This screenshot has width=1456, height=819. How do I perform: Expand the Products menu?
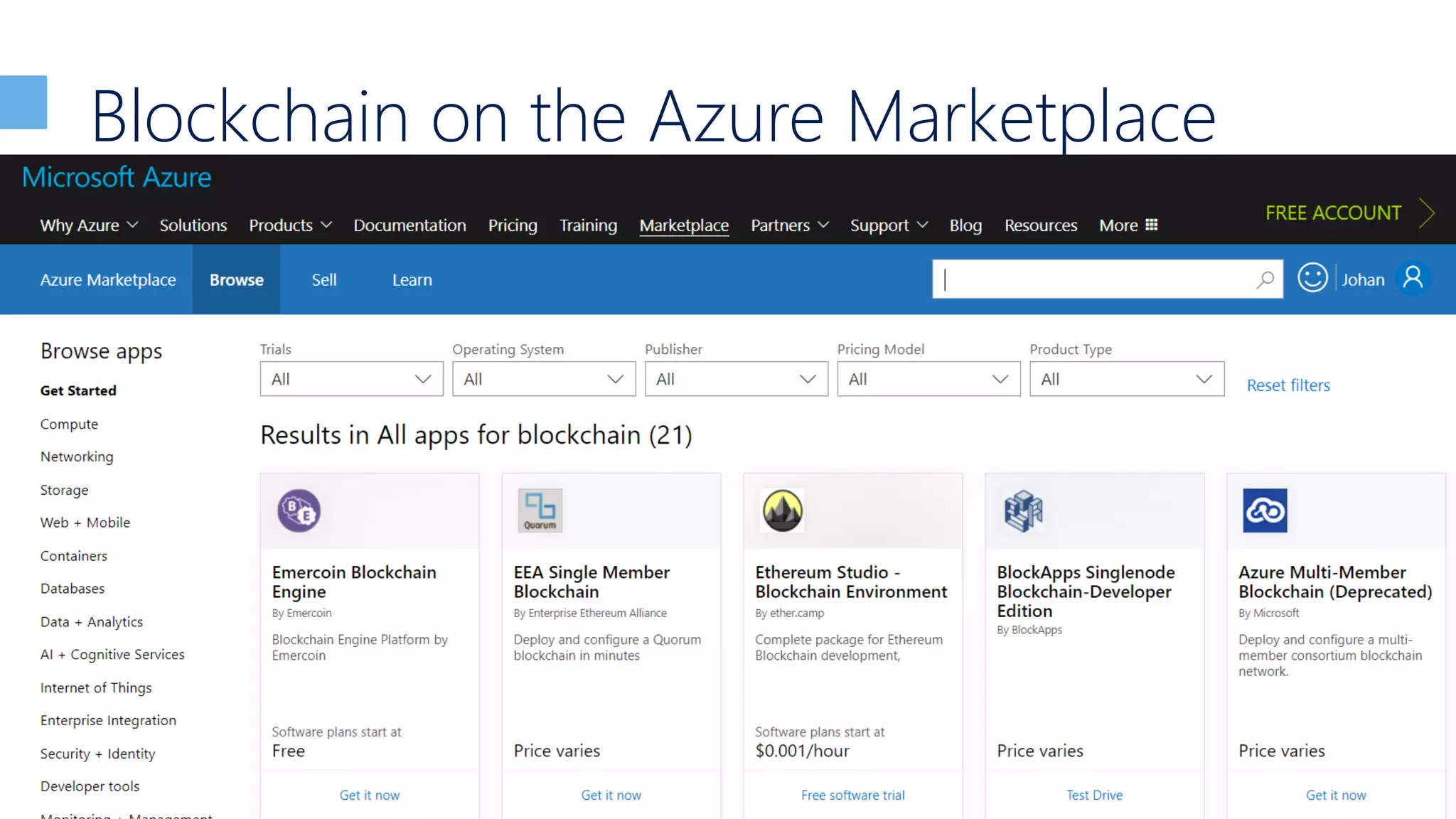tap(290, 225)
